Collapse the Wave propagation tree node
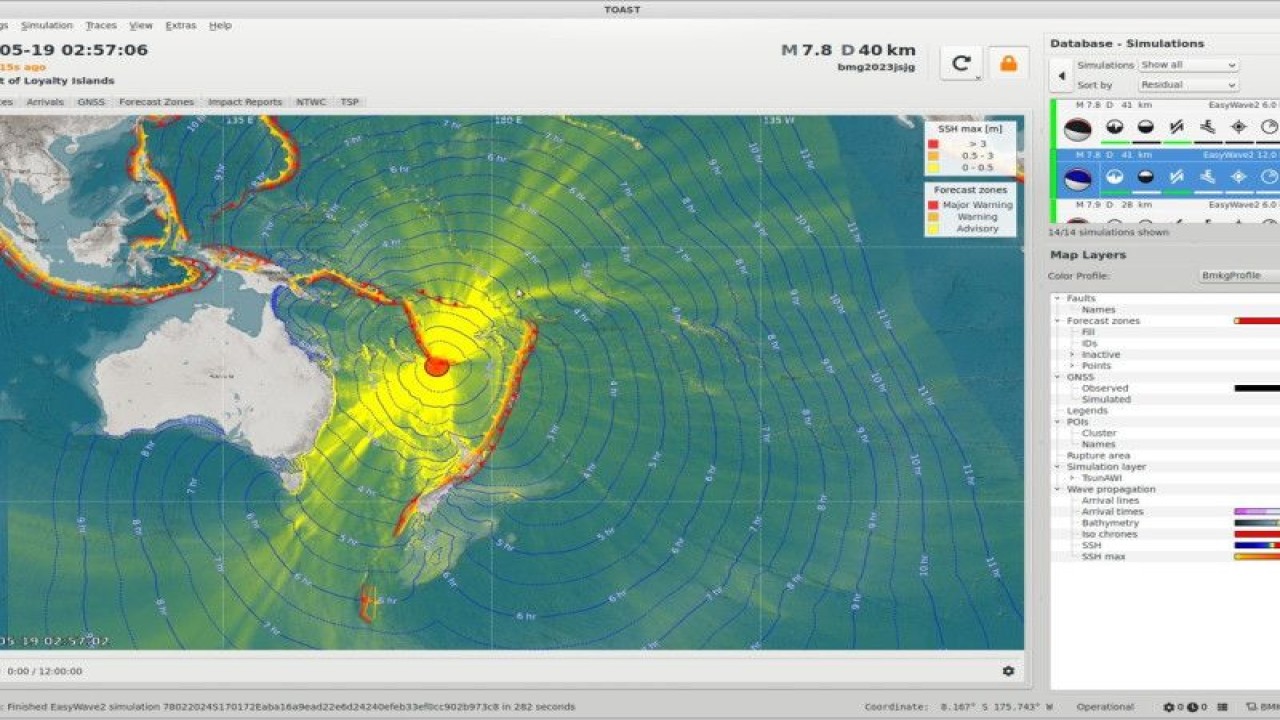 pos(1058,489)
